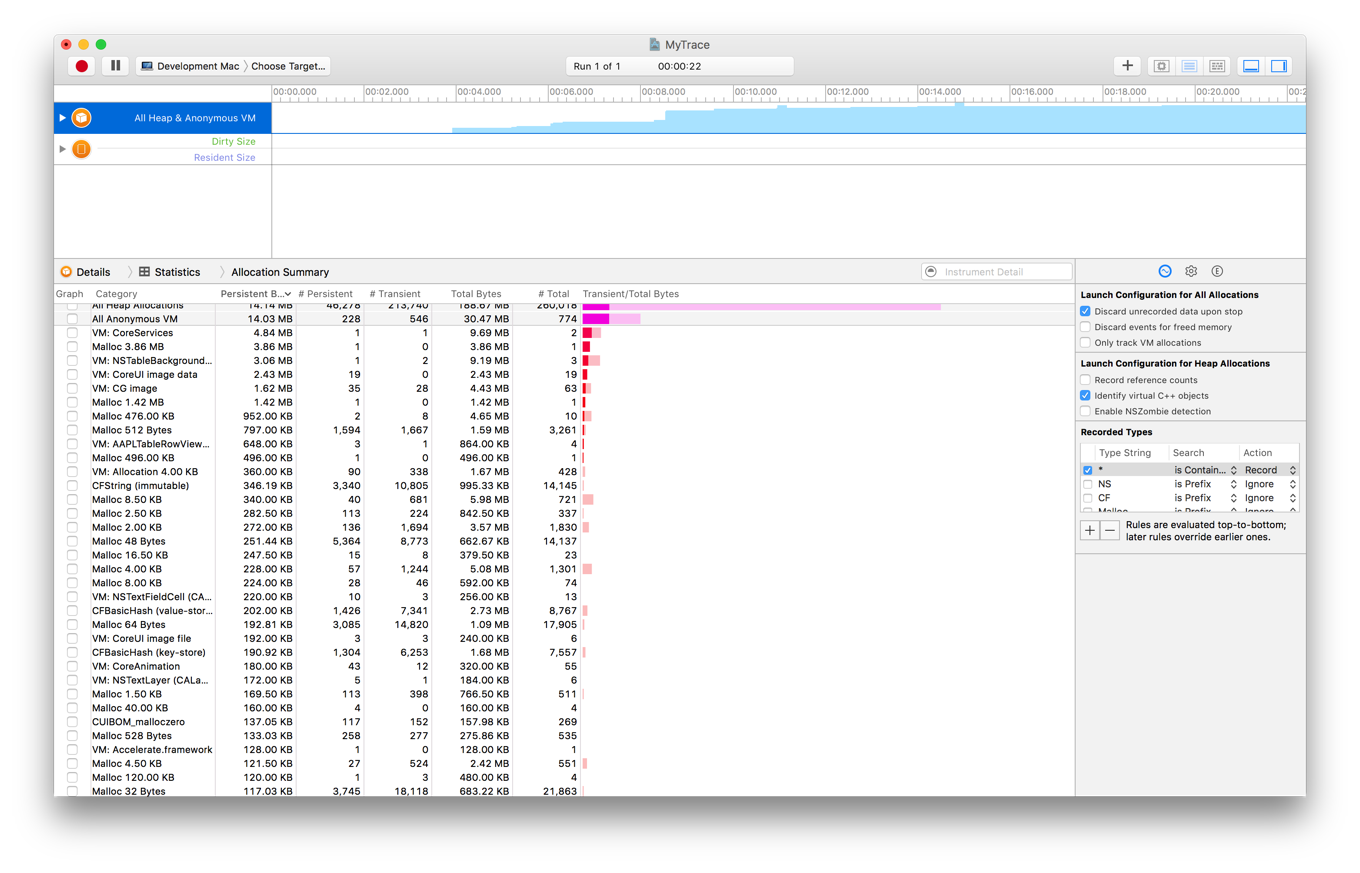Add an instrument with the plus button
Screen dimensions: 1360x873
coord(1128,66)
